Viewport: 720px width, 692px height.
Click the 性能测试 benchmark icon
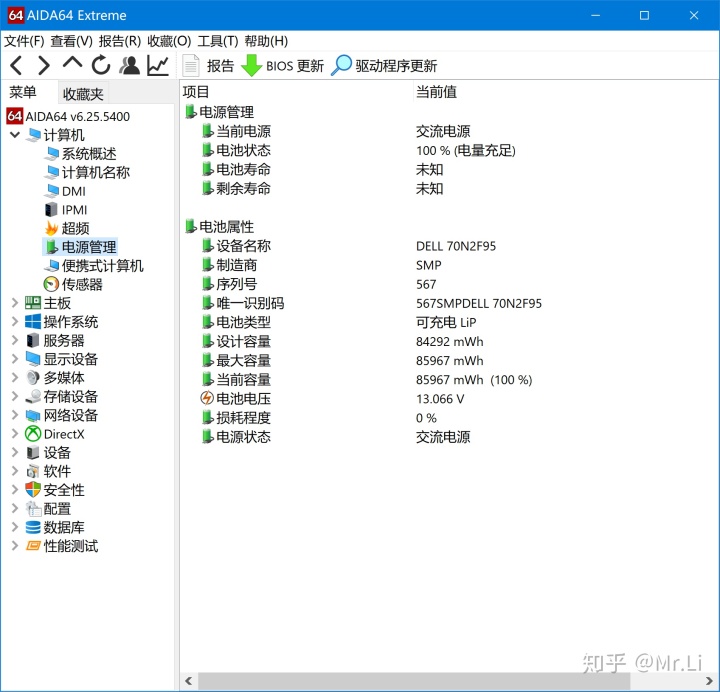pos(33,546)
